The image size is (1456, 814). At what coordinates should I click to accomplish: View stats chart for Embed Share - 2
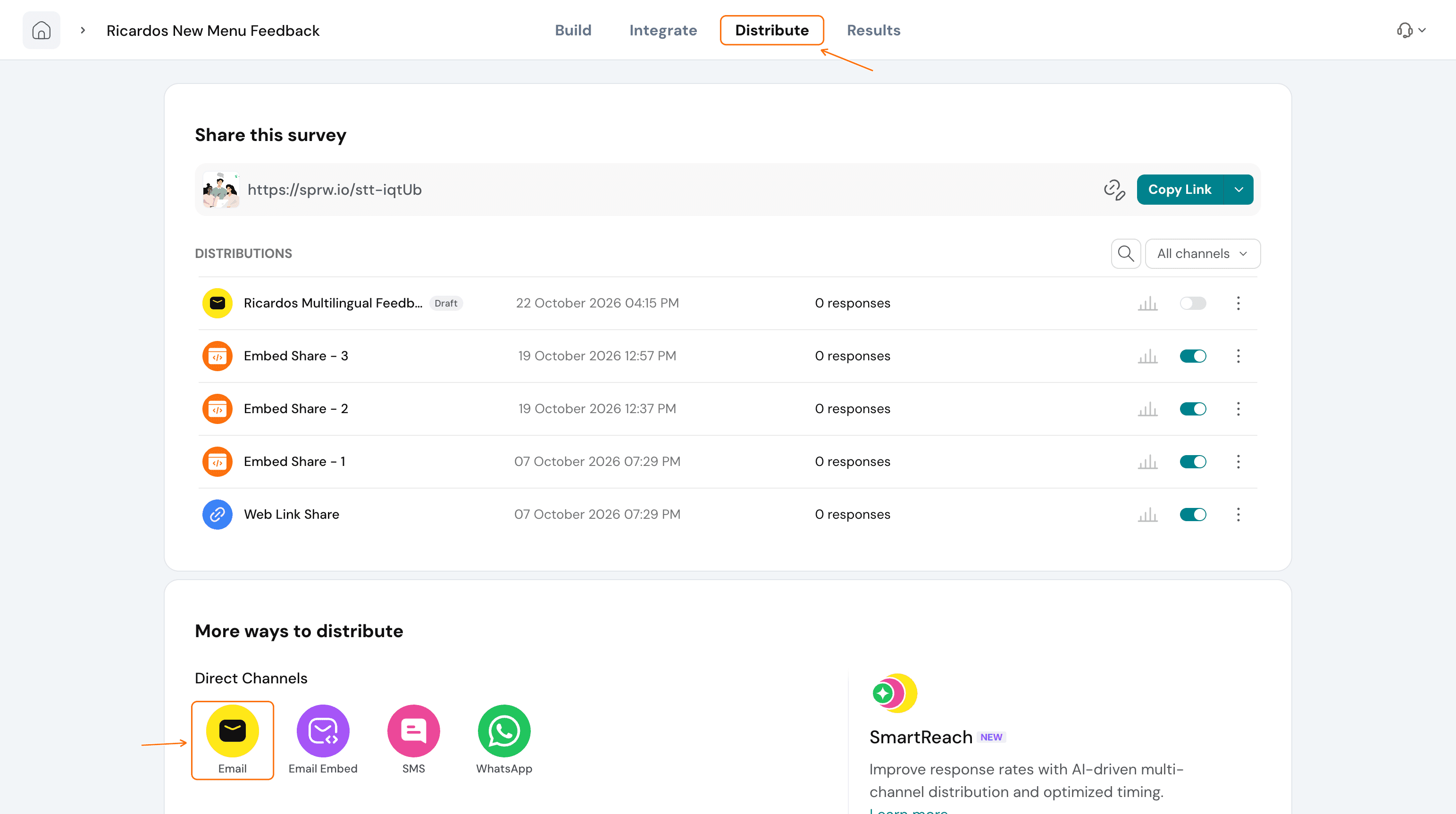point(1147,409)
